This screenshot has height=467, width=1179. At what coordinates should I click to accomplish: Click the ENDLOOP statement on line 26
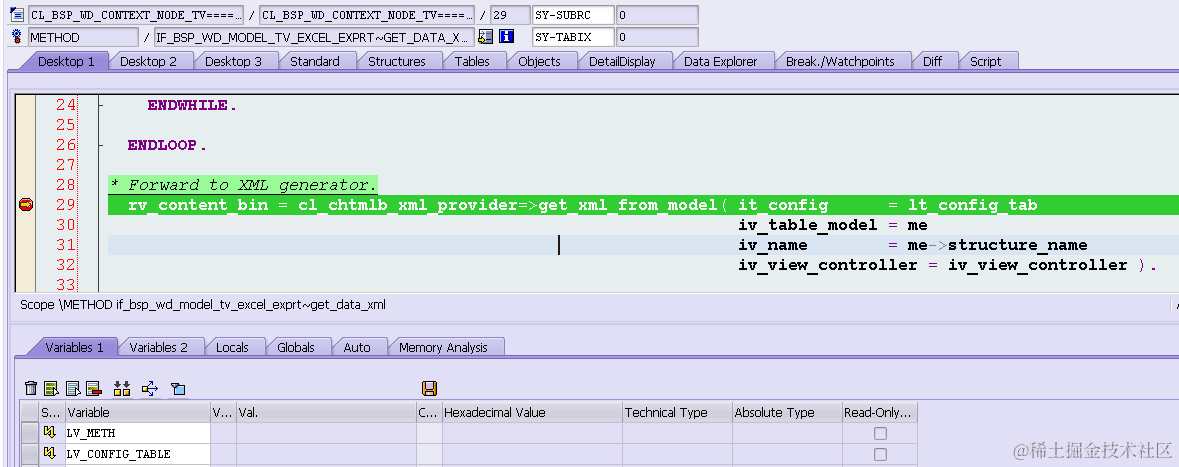click(167, 145)
